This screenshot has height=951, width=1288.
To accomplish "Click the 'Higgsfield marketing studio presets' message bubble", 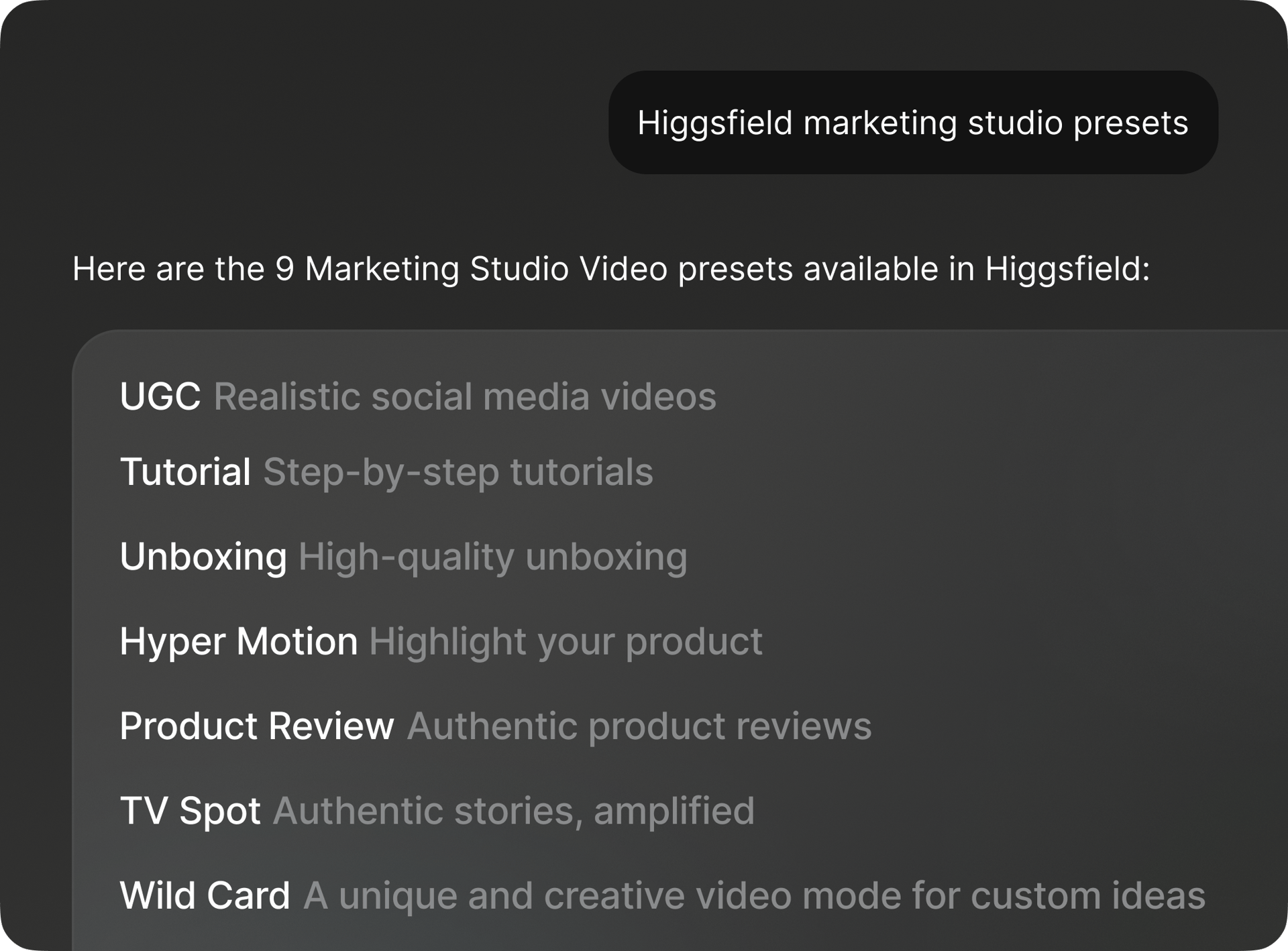I will (x=912, y=123).
